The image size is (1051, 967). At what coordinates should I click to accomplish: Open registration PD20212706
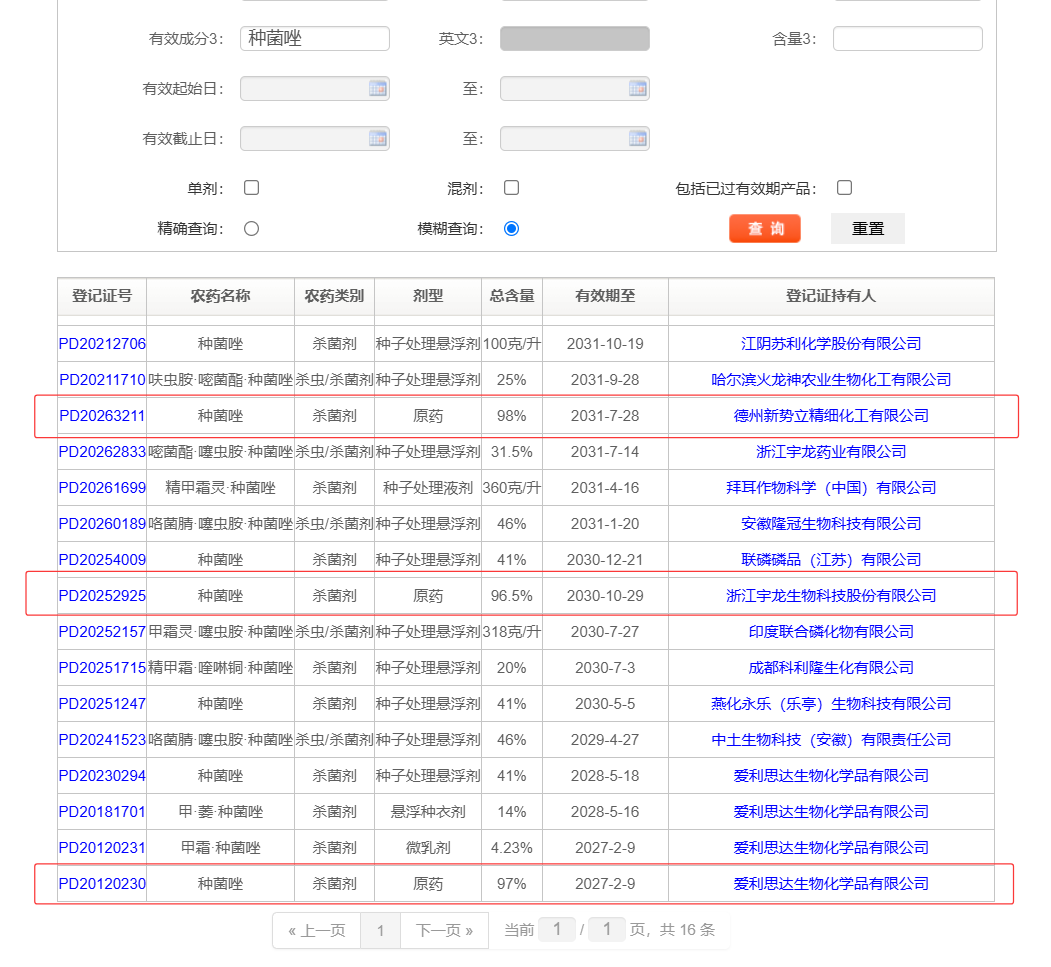[x=102, y=344]
